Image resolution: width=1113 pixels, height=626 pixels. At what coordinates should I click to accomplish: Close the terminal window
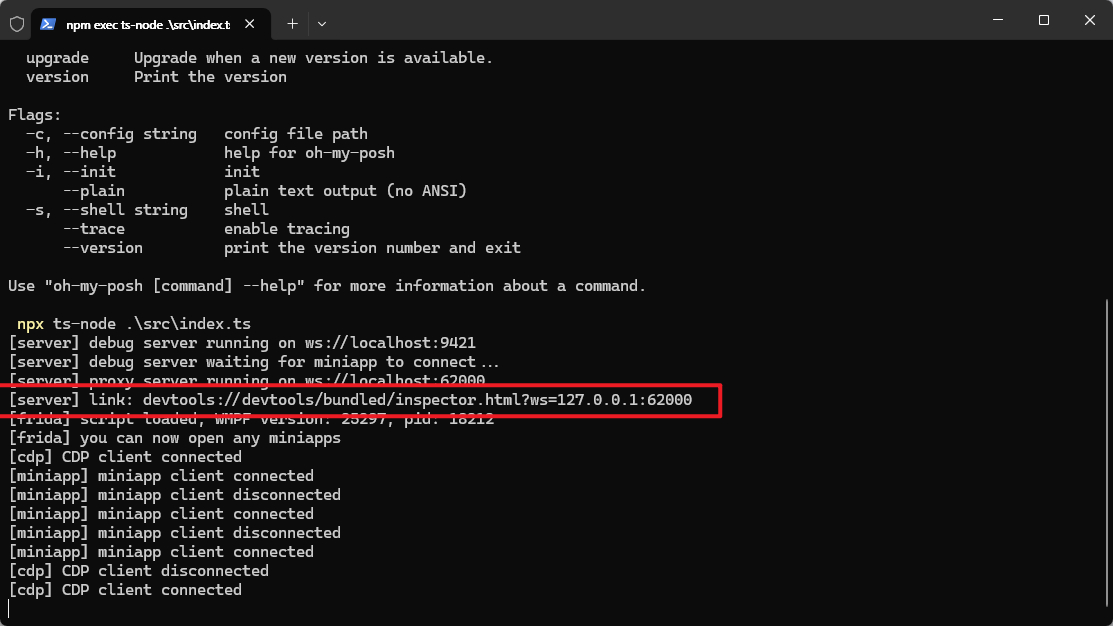pyautogui.click(x=1090, y=20)
